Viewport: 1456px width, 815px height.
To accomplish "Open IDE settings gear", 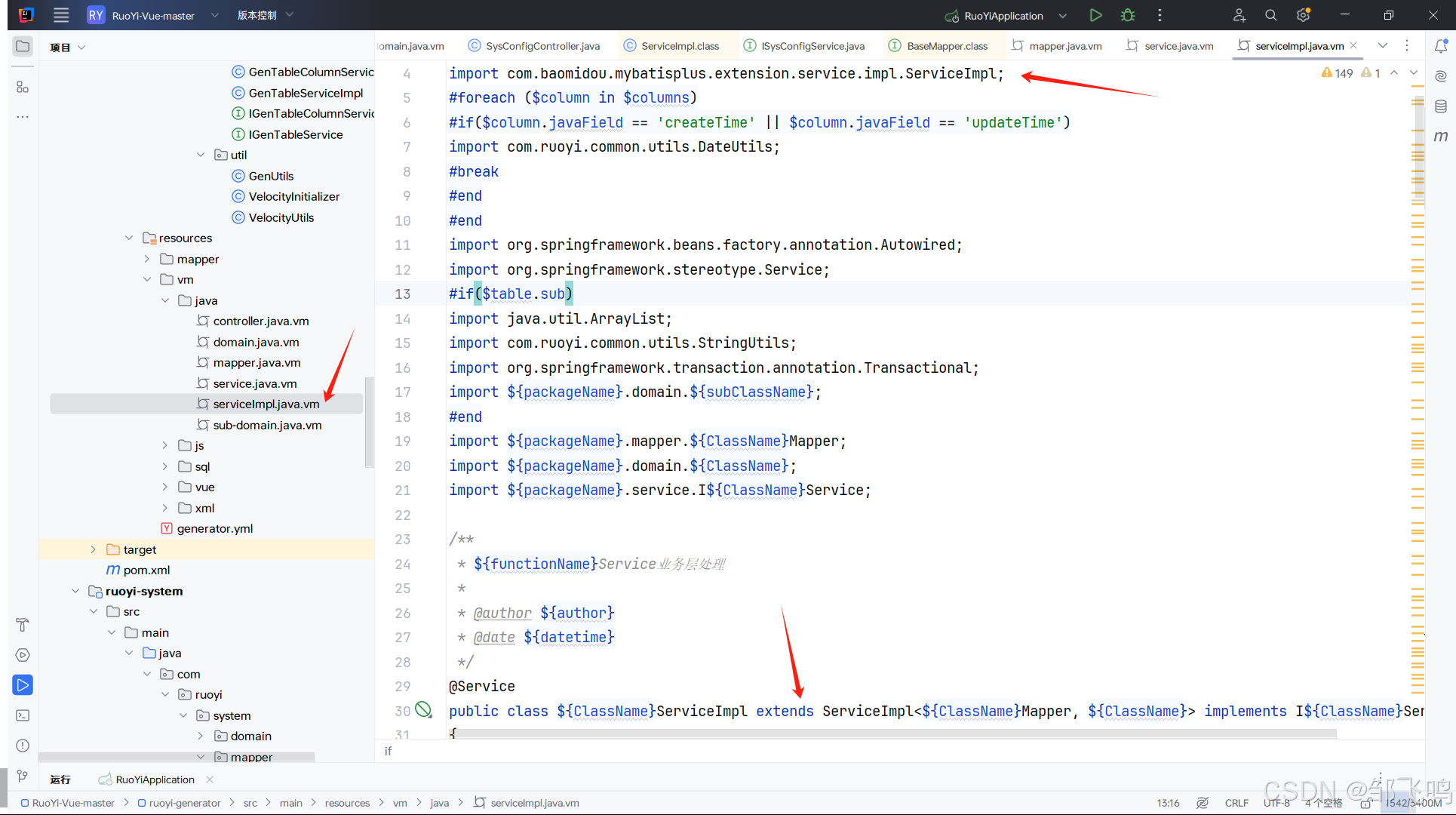I will [1303, 15].
